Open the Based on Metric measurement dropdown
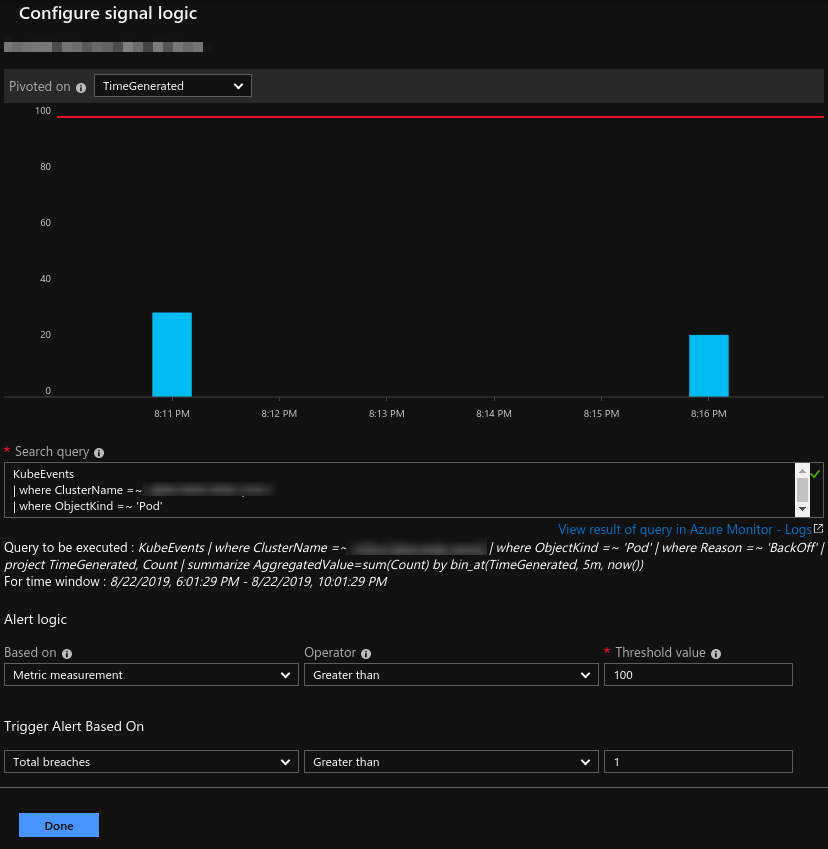 [150, 675]
